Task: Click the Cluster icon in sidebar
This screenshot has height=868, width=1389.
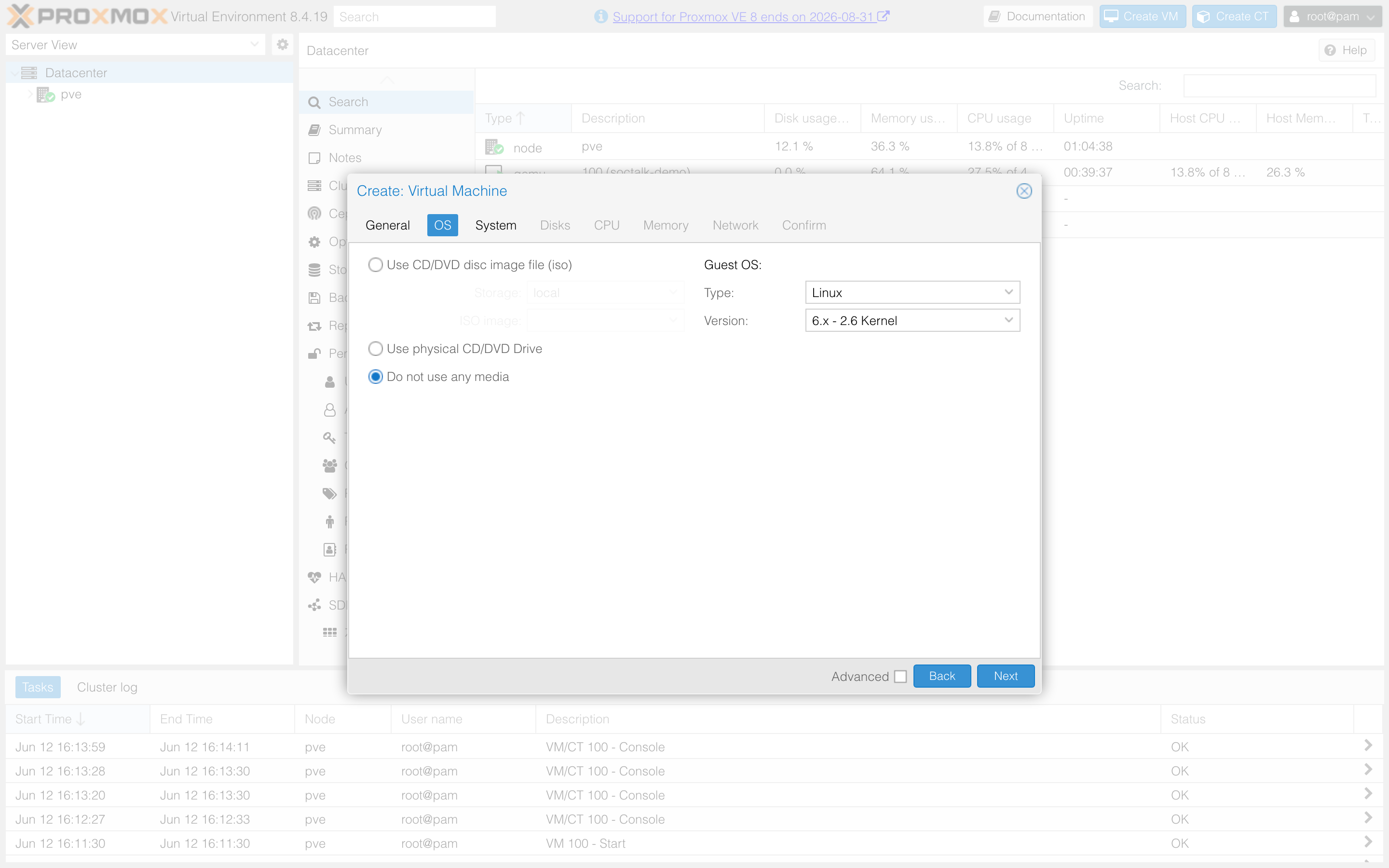Action: pyautogui.click(x=314, y=186)
